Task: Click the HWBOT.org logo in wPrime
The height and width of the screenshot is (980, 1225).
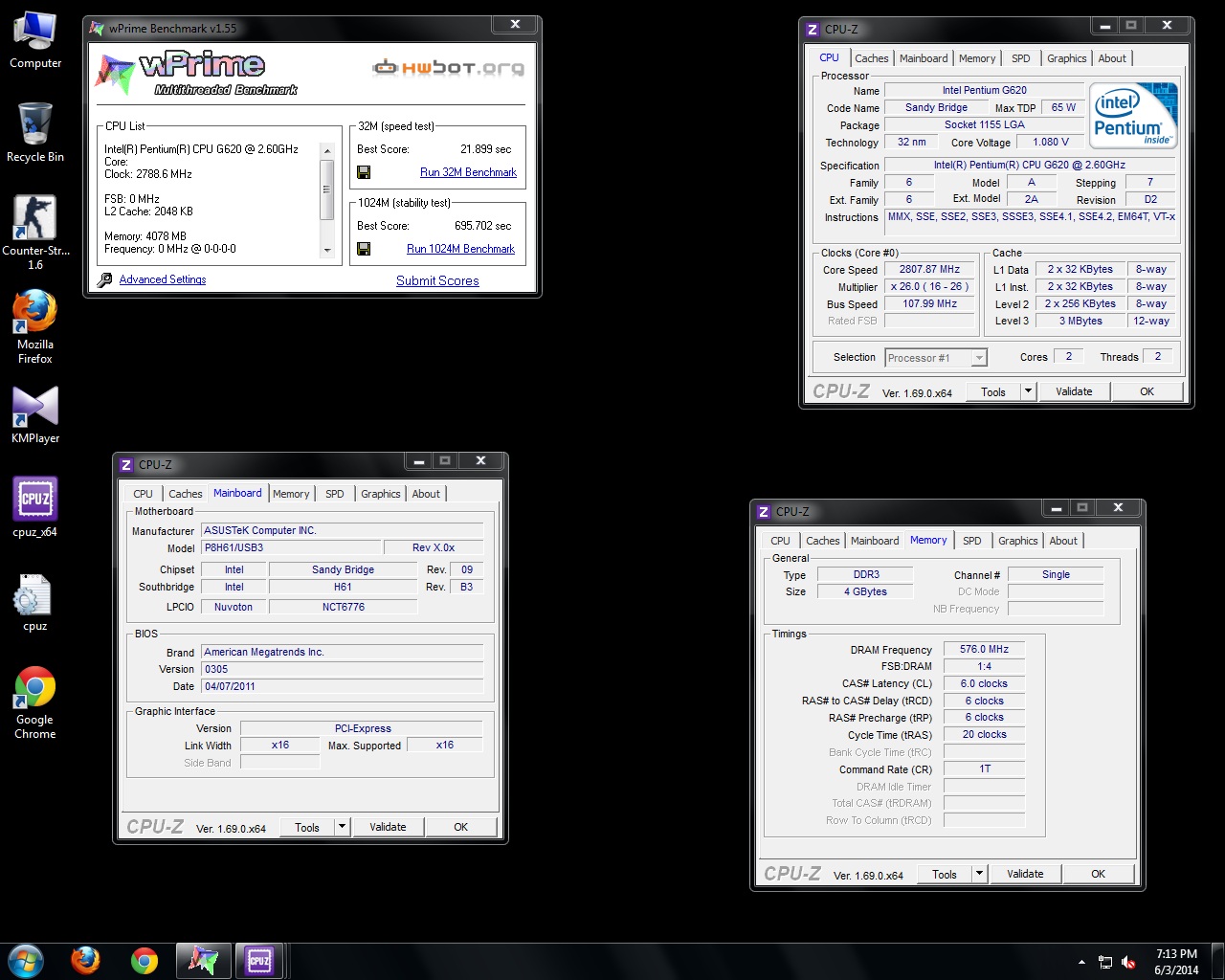Action: (448, 68)
